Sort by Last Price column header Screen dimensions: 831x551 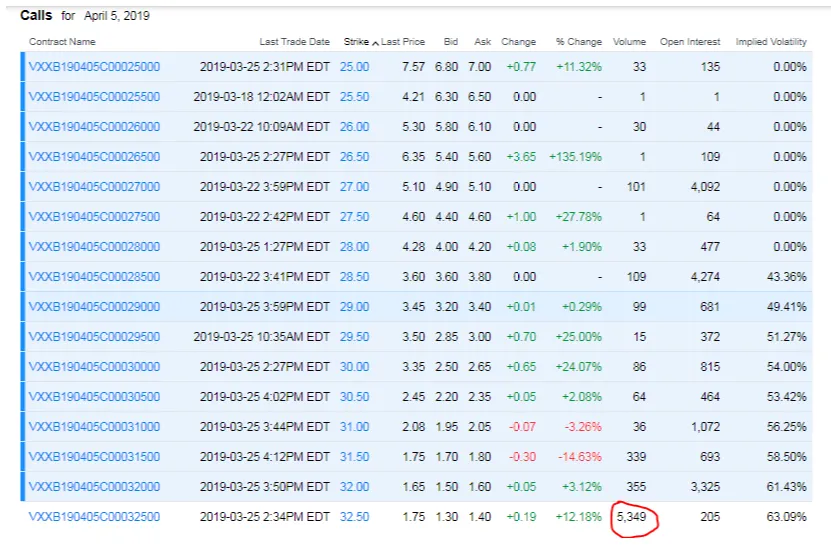403,42
